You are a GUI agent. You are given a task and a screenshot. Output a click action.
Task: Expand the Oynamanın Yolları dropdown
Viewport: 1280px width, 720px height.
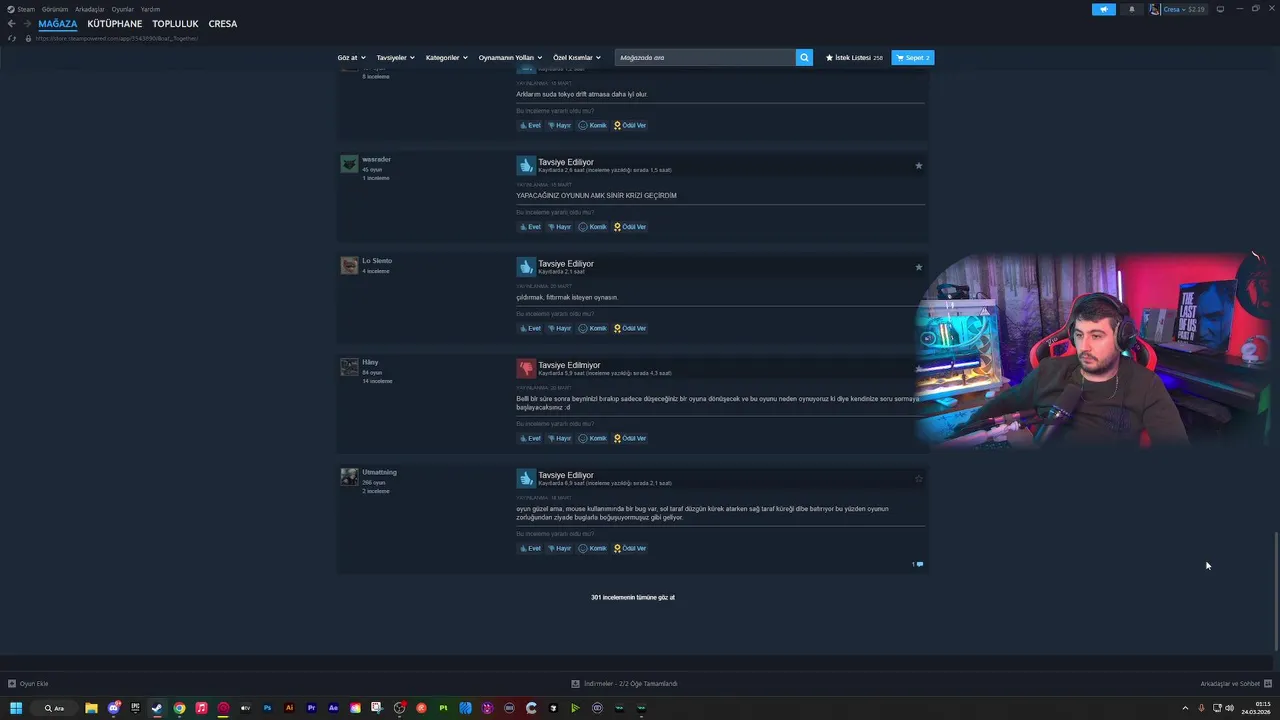click(511, 57)
